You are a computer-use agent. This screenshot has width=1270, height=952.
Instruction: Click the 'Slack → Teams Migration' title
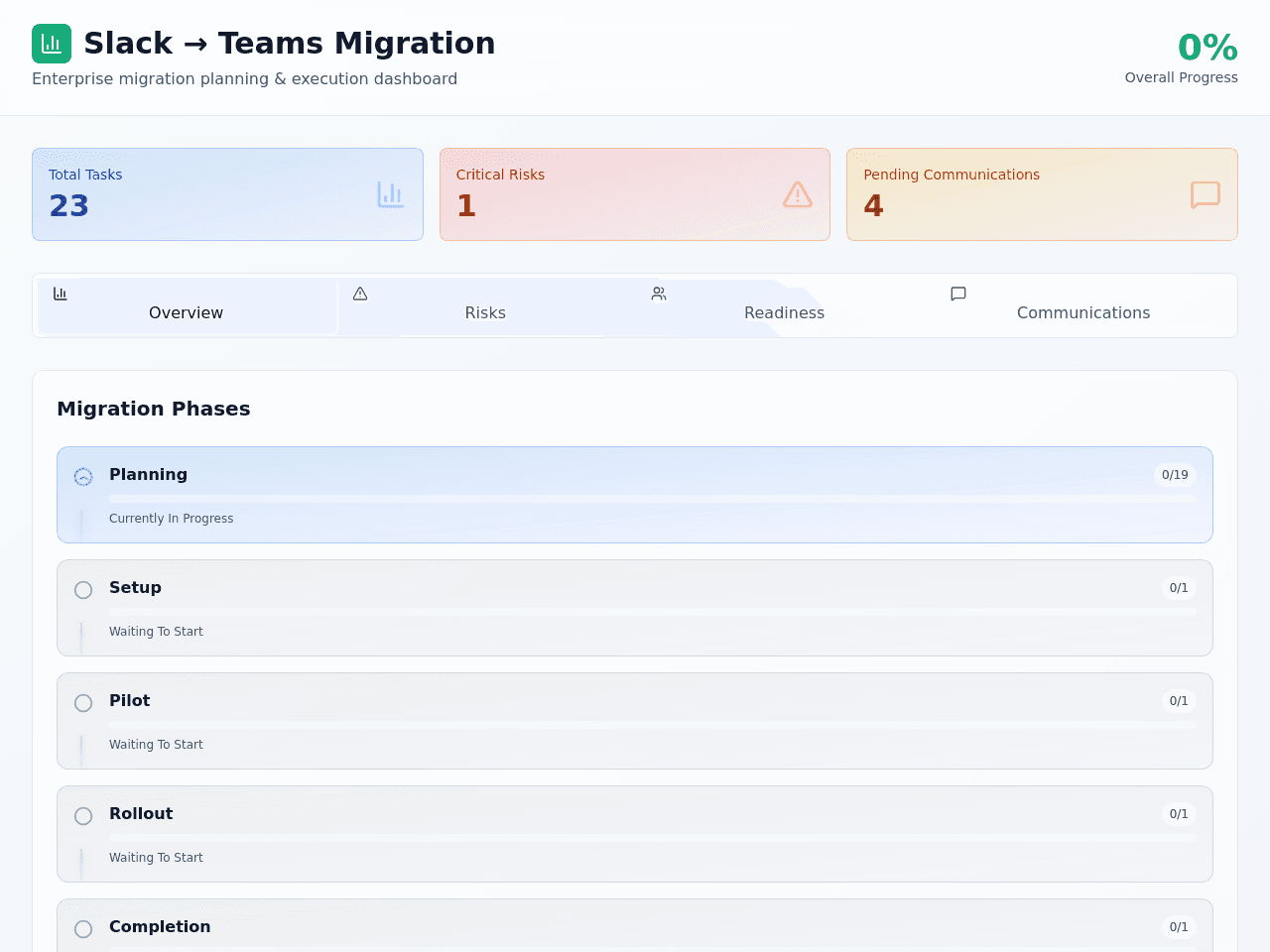(289, 44)
